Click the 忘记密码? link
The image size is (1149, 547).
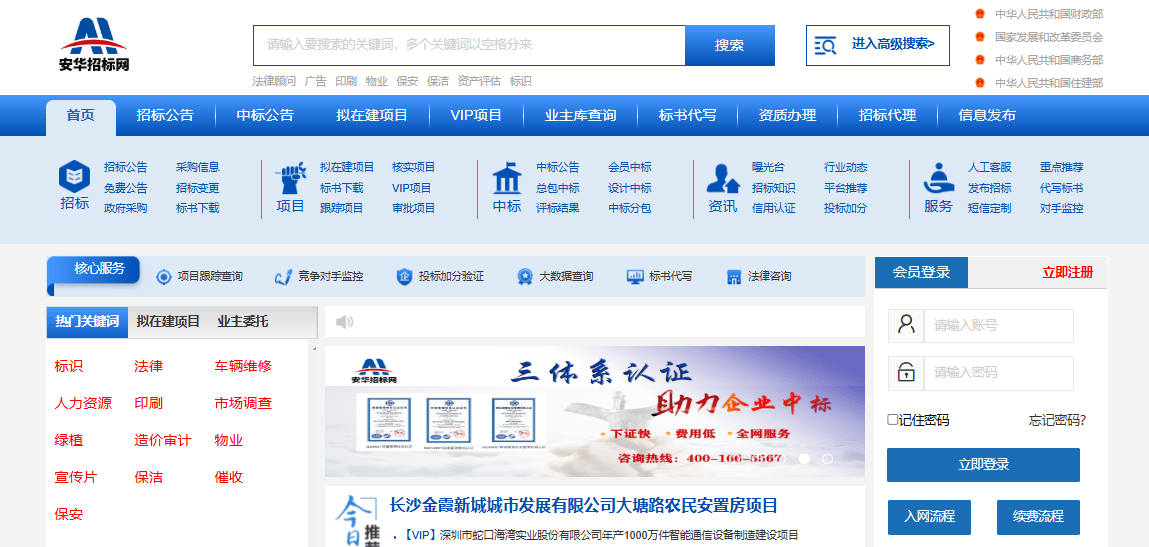1057,420
